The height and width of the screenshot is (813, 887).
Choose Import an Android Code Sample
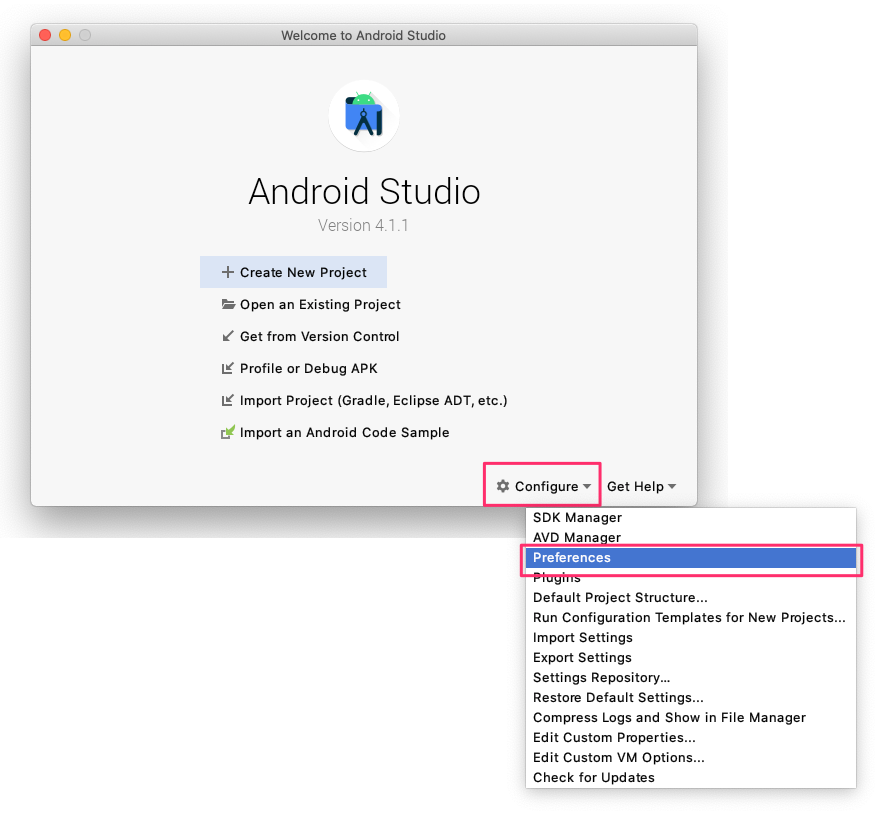(x=335, y=432)
